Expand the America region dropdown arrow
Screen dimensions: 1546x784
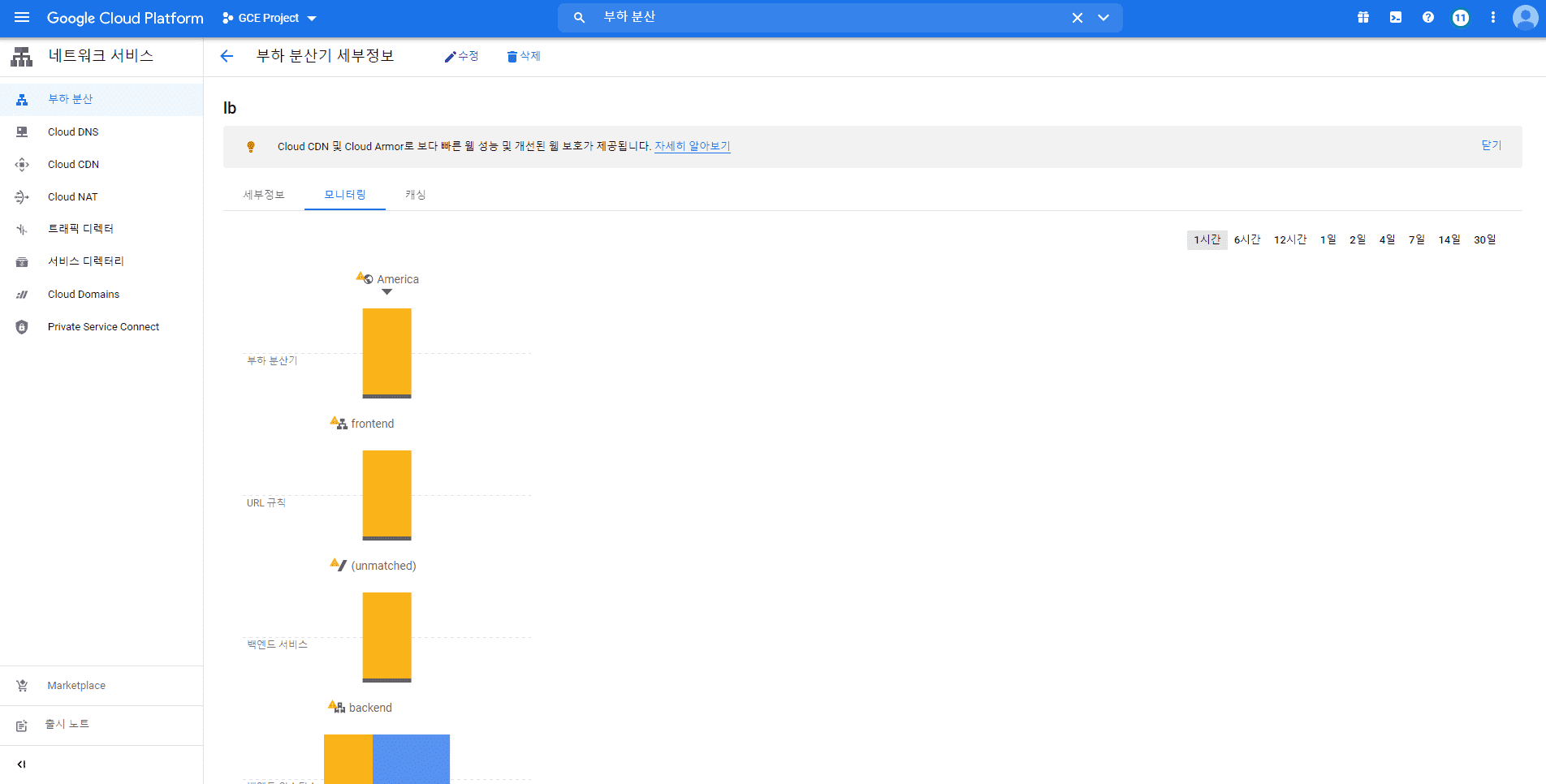coord(387,292)
